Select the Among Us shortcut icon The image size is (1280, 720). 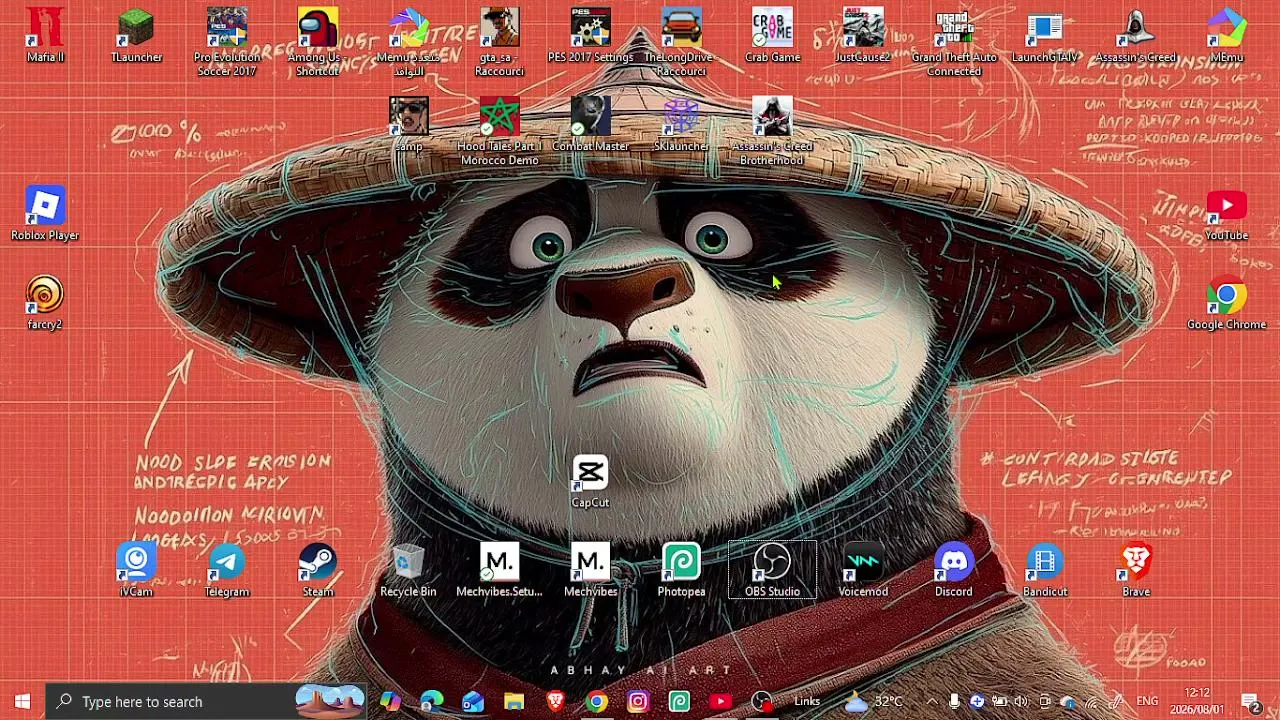(x=318, y=42)
